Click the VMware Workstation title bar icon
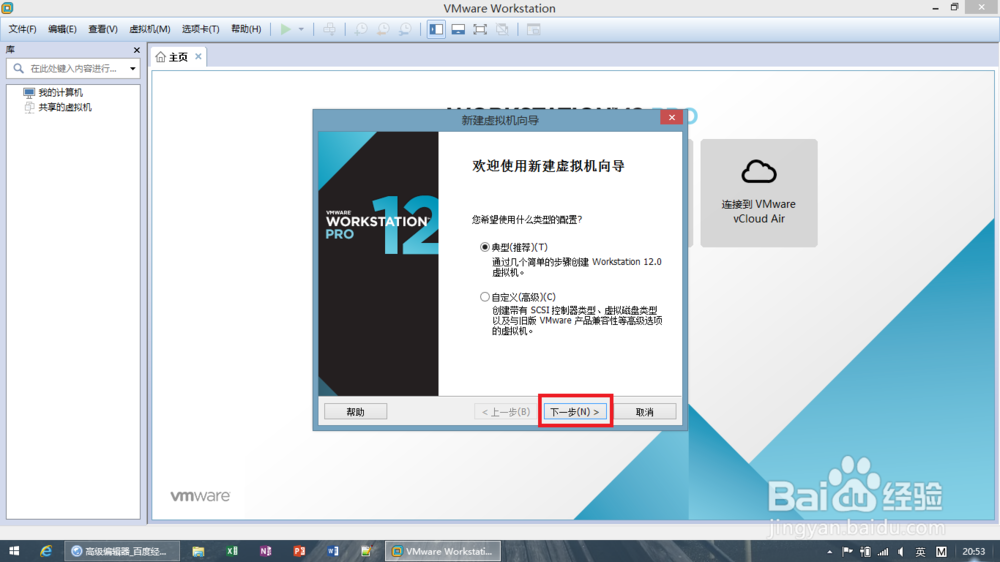Screen dimensions: 1000x562 tap(8, 8)
